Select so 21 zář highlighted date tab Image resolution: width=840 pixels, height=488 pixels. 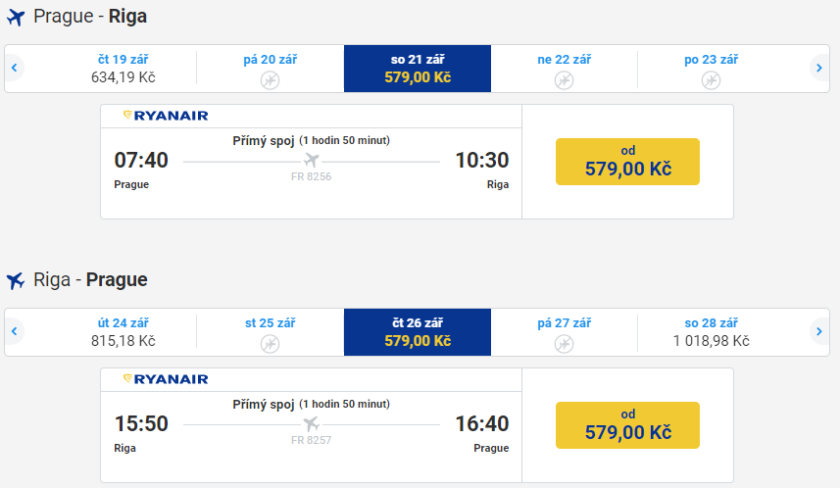[417, 68]
